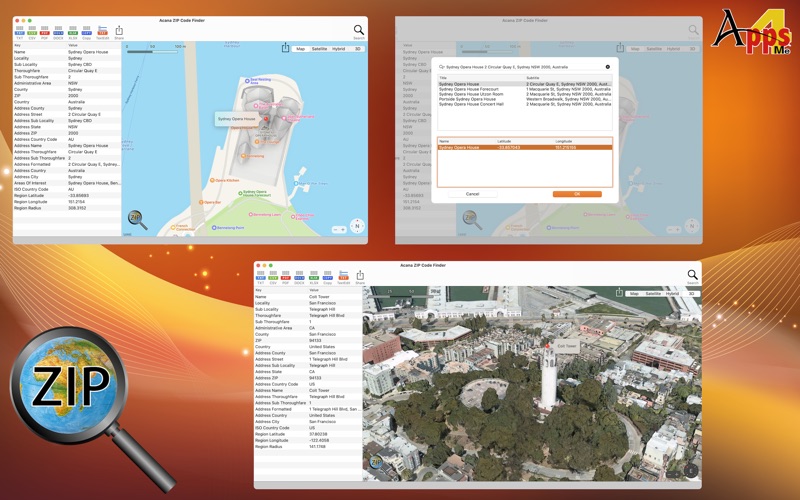Switch Sydney map to Hybrid view

coord(339,48)
